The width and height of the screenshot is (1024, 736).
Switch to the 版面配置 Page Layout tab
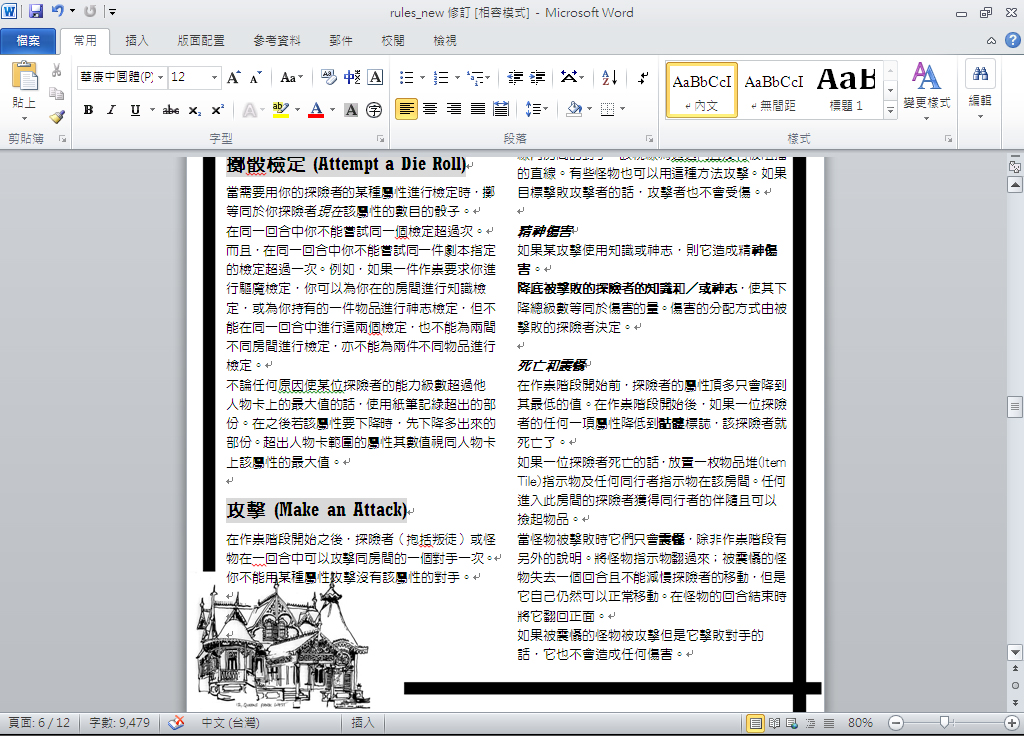pos(200,40)
